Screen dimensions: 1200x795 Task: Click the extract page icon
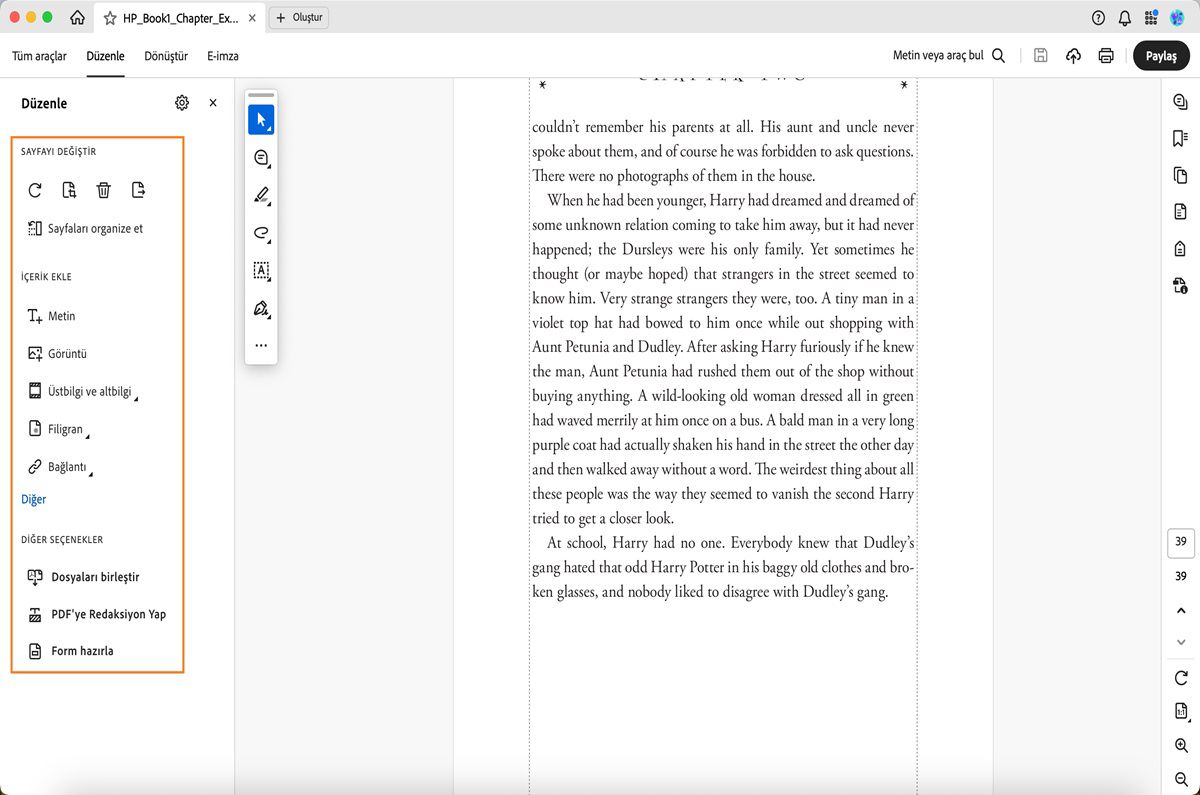(x=138, y=190)
